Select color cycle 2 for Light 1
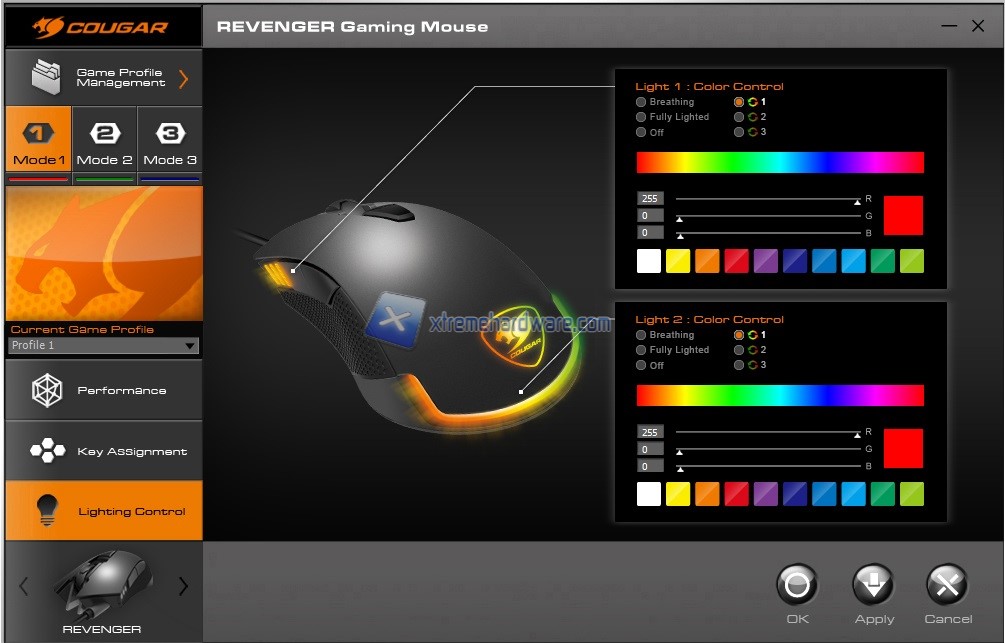 point(739,117)
